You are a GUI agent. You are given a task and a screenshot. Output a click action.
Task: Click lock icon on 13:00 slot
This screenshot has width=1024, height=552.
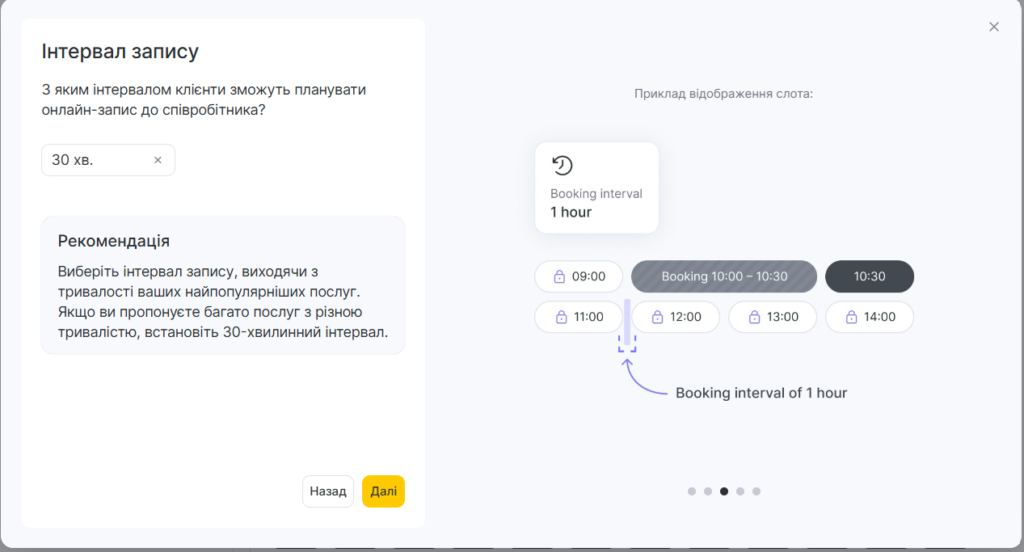(x=754, y=317)
